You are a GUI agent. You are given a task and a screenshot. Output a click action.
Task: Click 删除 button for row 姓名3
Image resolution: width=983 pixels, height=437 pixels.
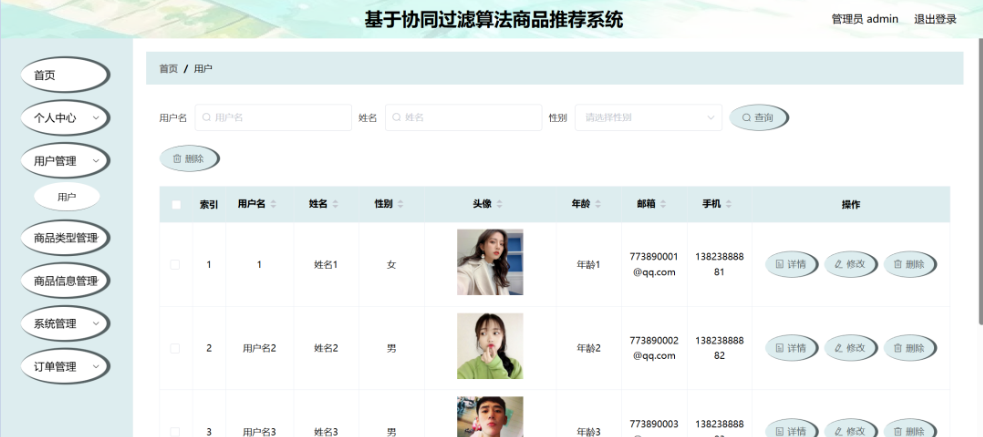click(910, 429)
